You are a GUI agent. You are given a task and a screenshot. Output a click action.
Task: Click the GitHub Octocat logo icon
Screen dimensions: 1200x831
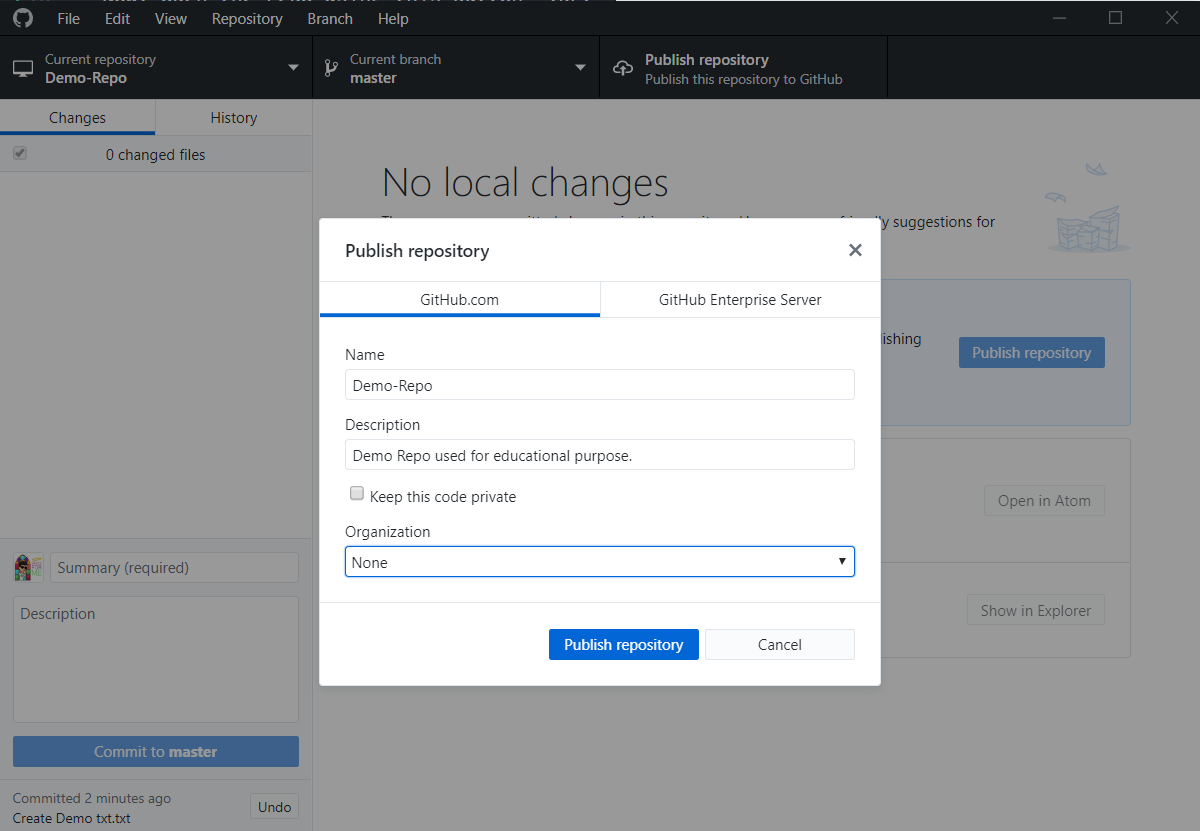[x=22, y=18]
